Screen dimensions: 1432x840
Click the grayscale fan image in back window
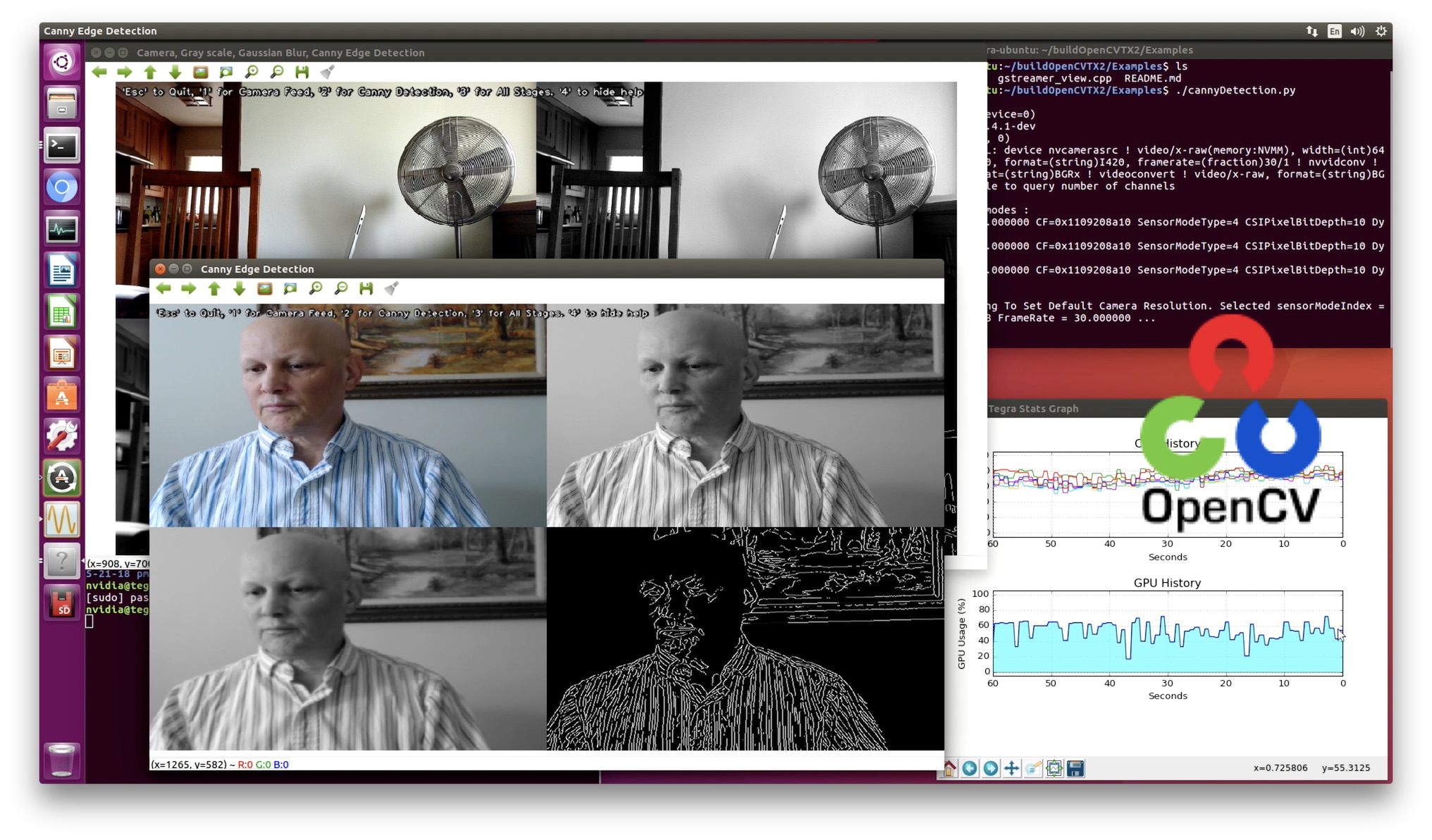click(x=746, y=170)
